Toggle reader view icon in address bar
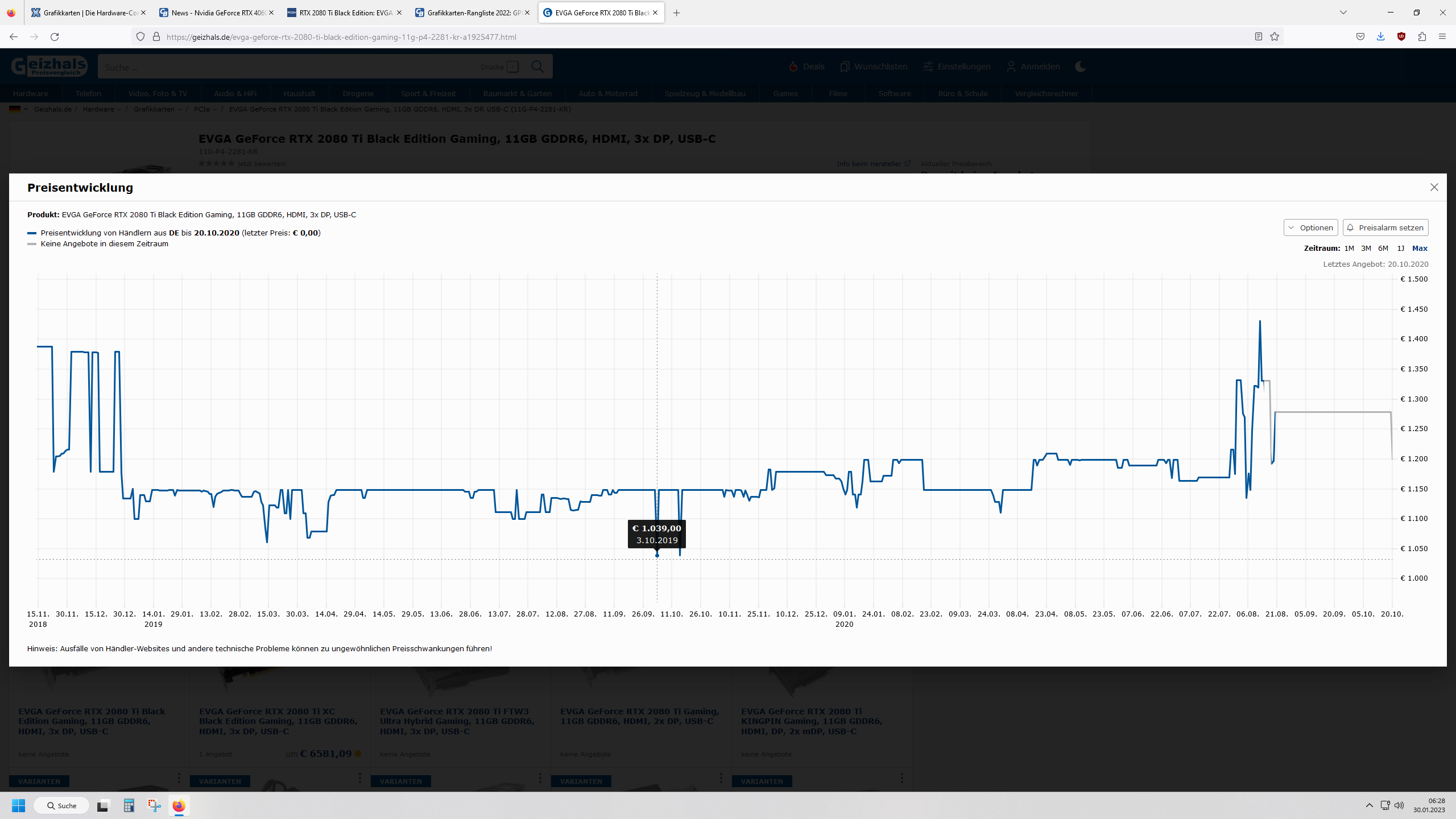Viewport: 1456px width, 819px height. pyautogui.click(x=1258, y=36)
